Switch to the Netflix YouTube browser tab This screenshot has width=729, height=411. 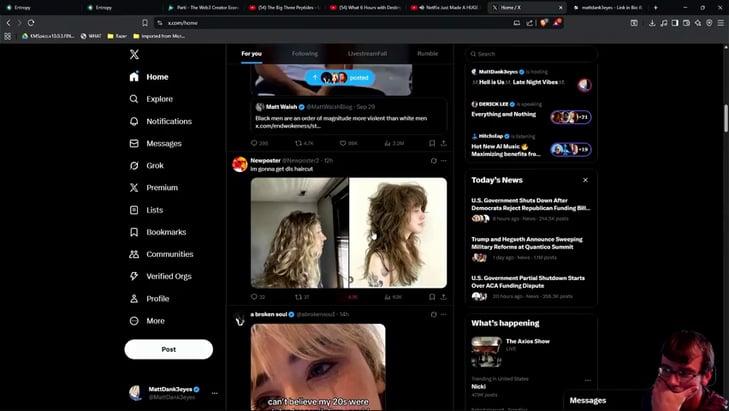tap(446, 7)
